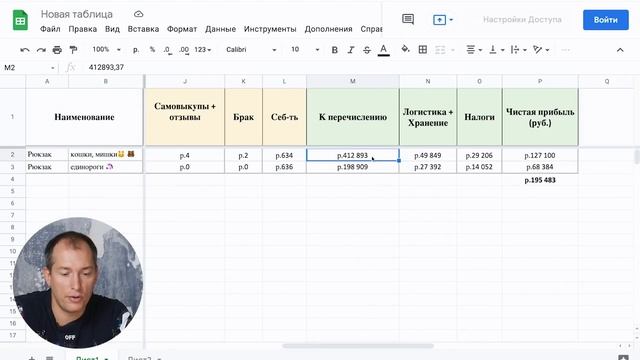
Task: Select the Чистая прибыль (руб.) header cell
Action: (540, 117)
